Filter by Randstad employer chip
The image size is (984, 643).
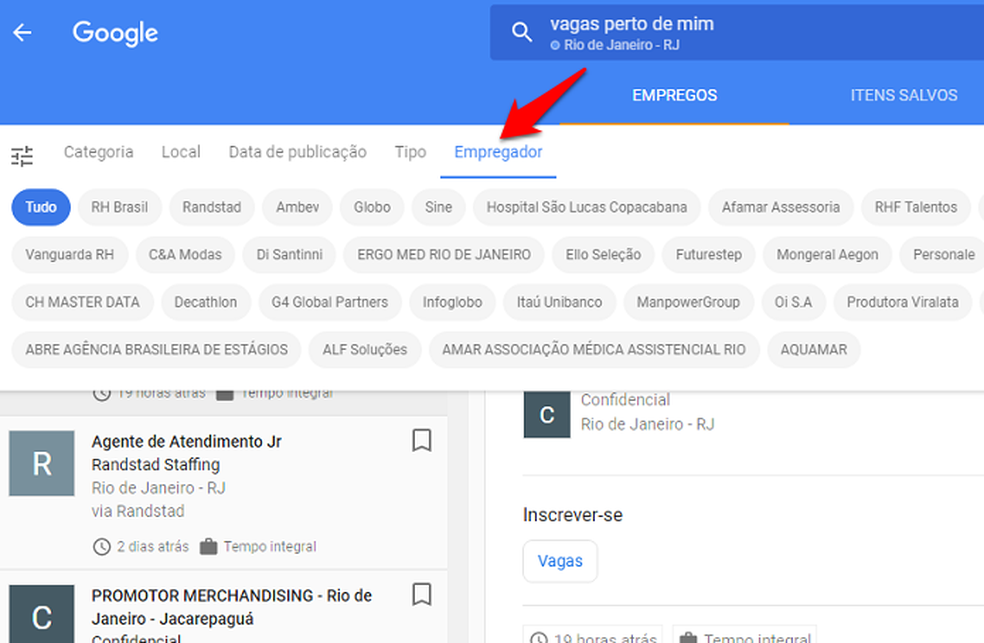point(211,207)
